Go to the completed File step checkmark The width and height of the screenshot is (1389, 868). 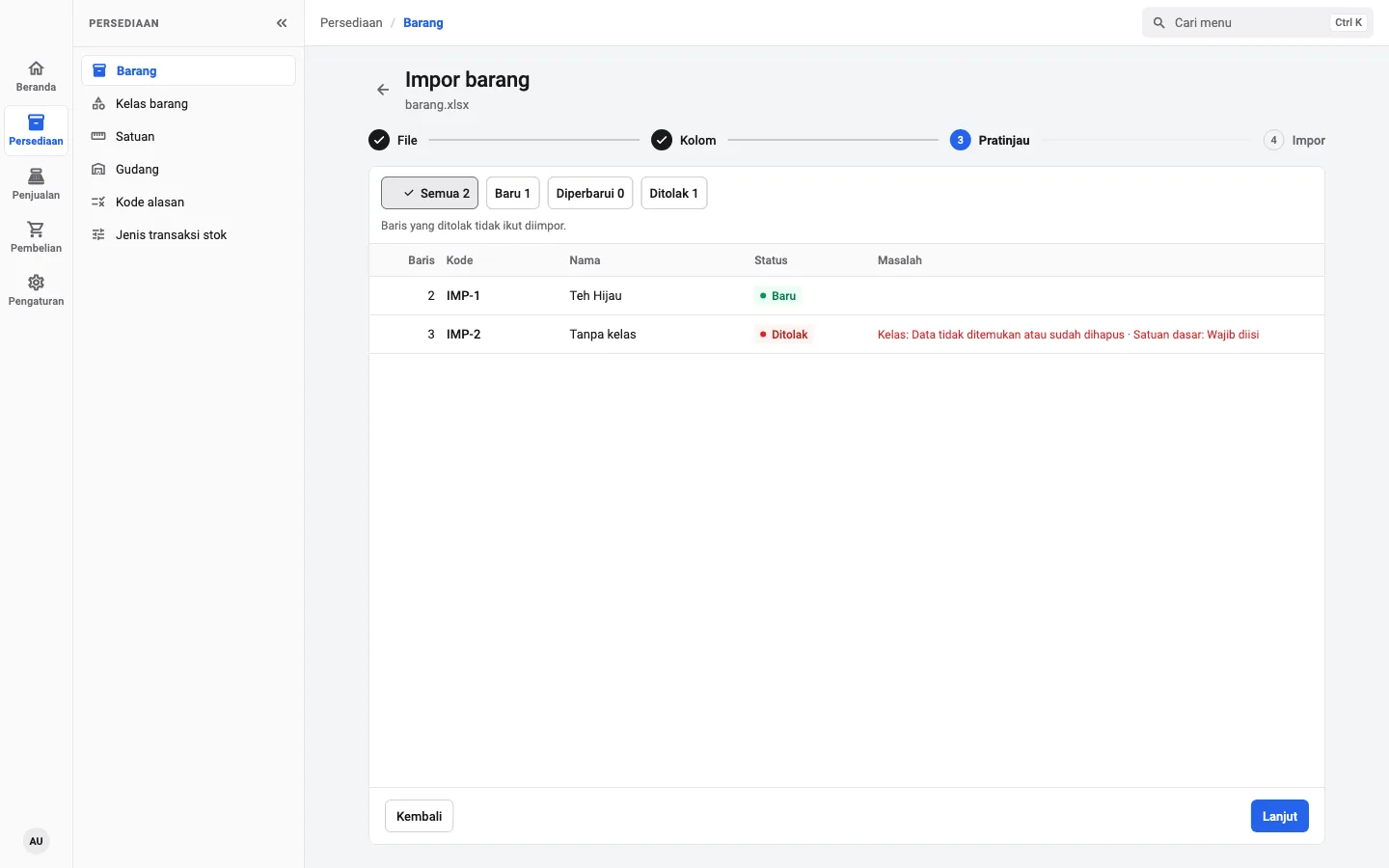coord(379,140)
